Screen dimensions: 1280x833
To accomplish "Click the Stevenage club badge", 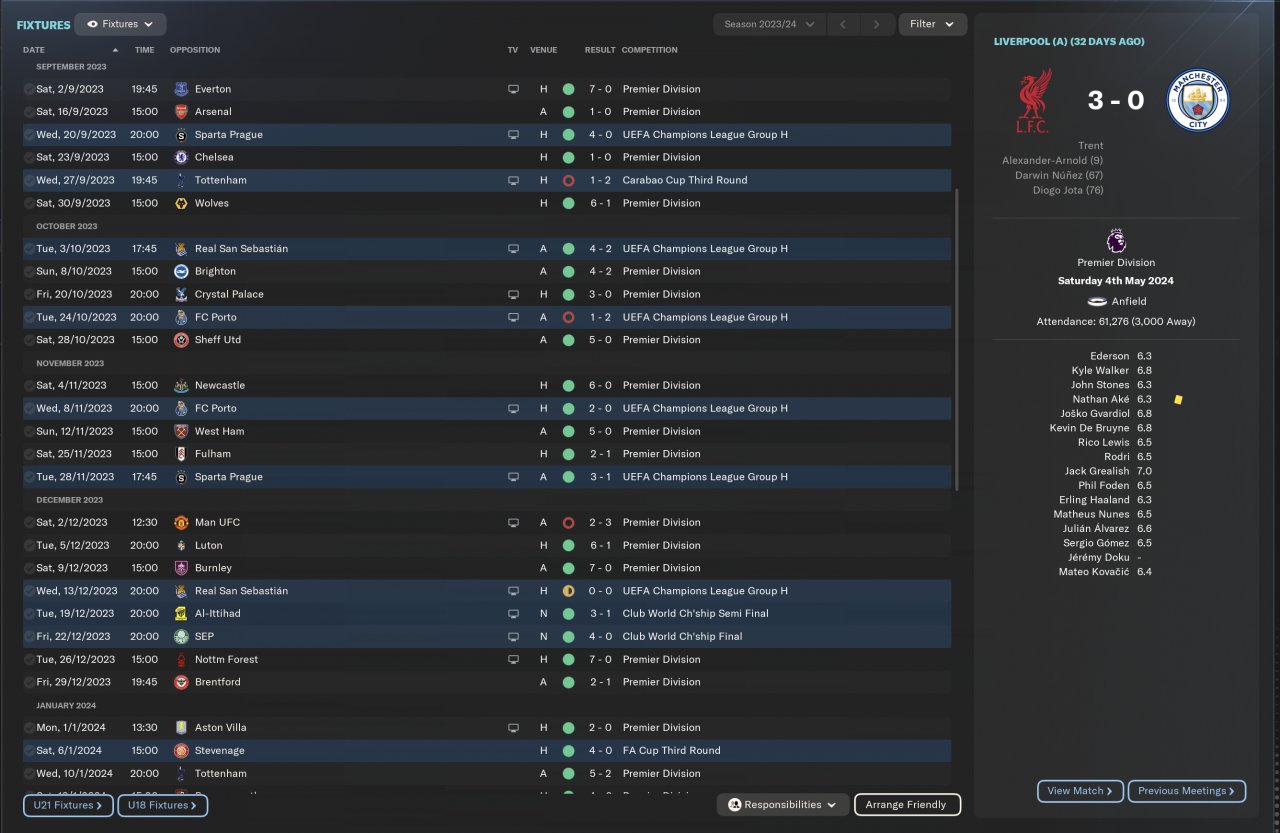I will (x=181, y=750).
